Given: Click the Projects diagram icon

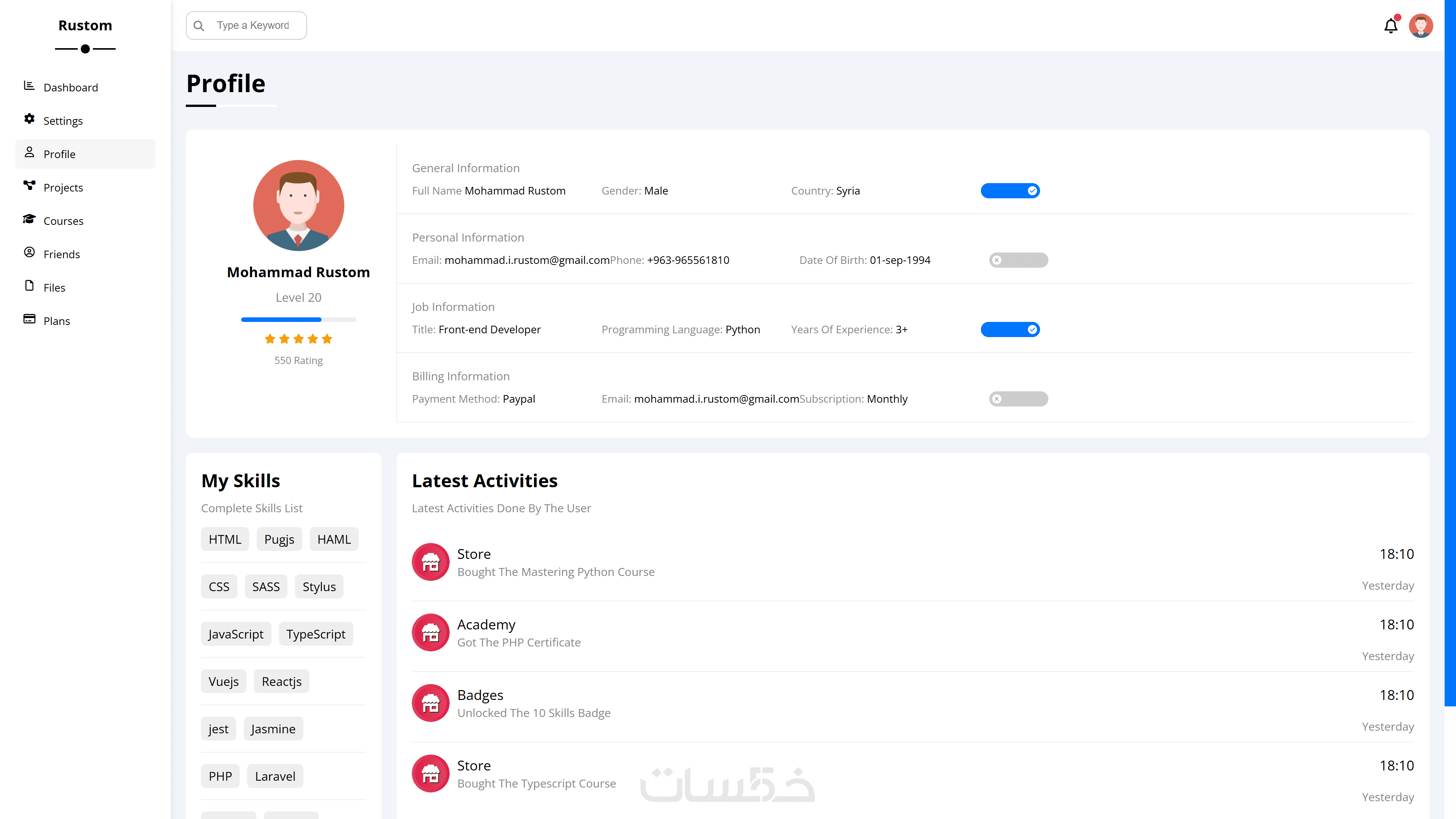Looking at the screenshot, I should [29, 186].
